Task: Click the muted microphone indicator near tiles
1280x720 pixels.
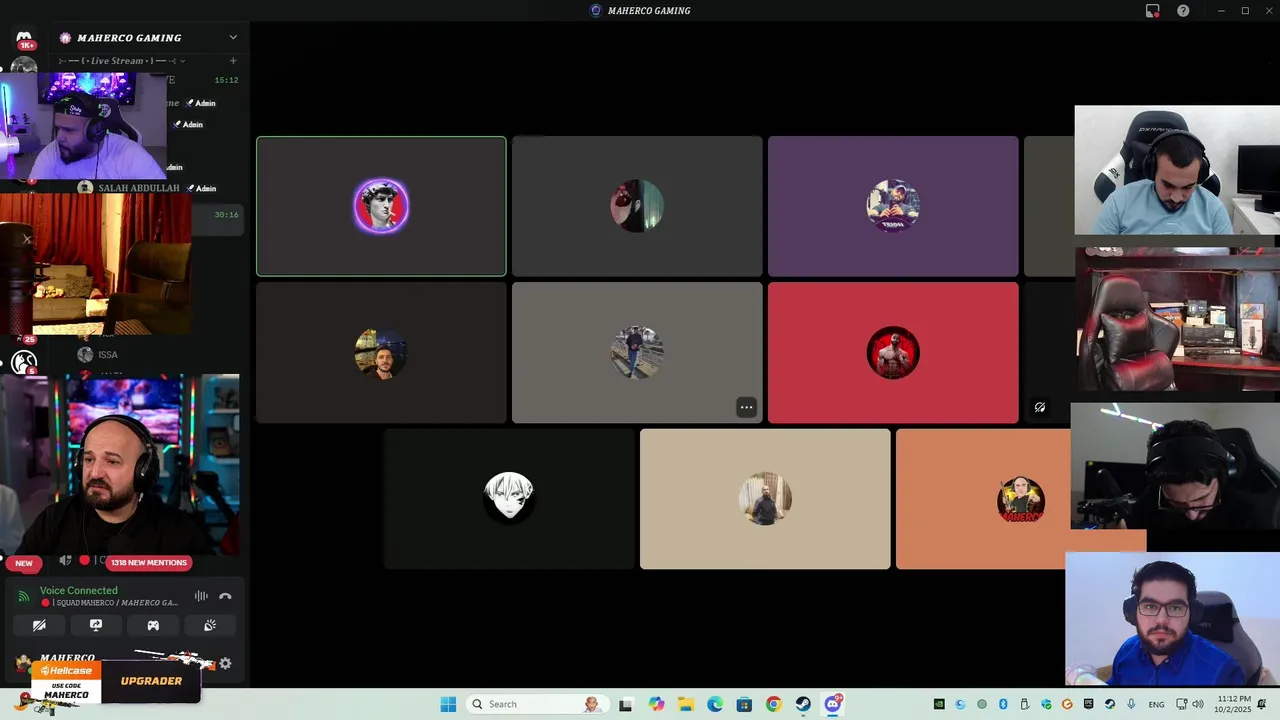Action: tap(1040, 407)
